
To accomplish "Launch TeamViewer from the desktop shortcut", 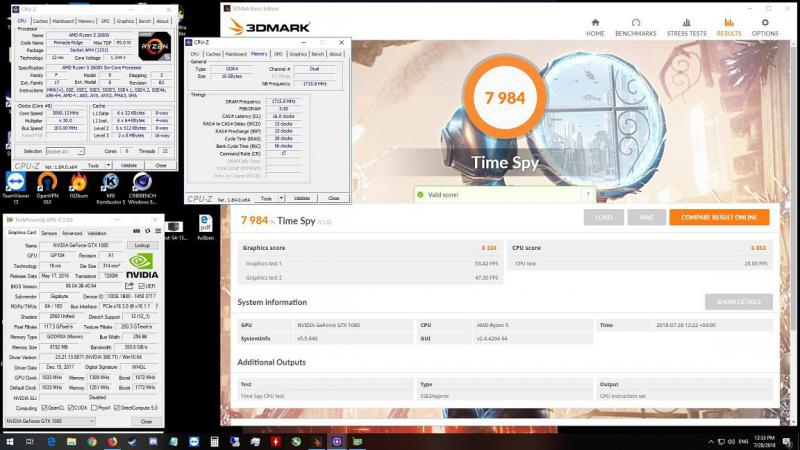I will click(x=14, y=184).
